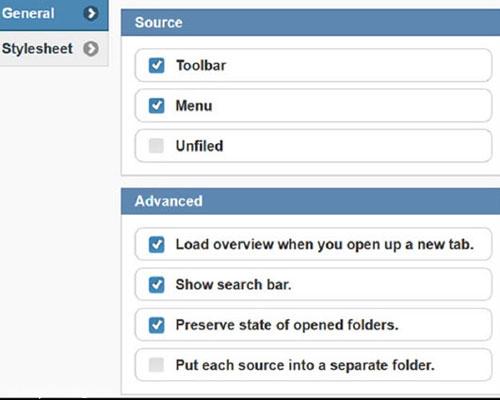500x400 pixels.
Task: Disable Load overview on new tab checkbox
Action: [156, 244]
